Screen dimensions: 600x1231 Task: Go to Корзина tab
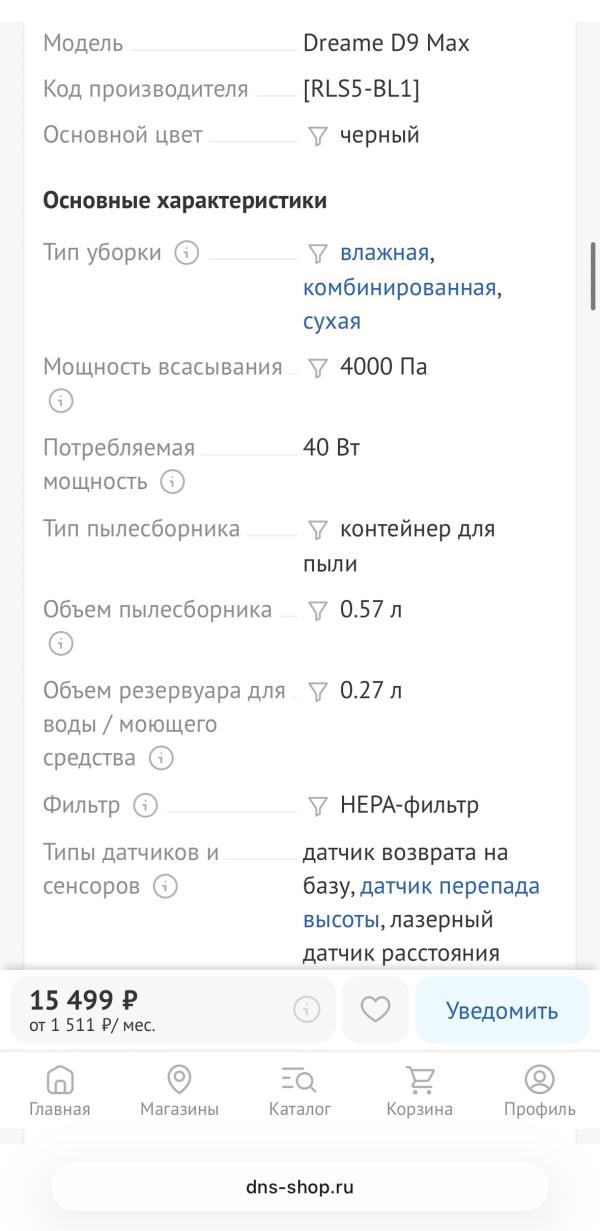coord(420,1090)
